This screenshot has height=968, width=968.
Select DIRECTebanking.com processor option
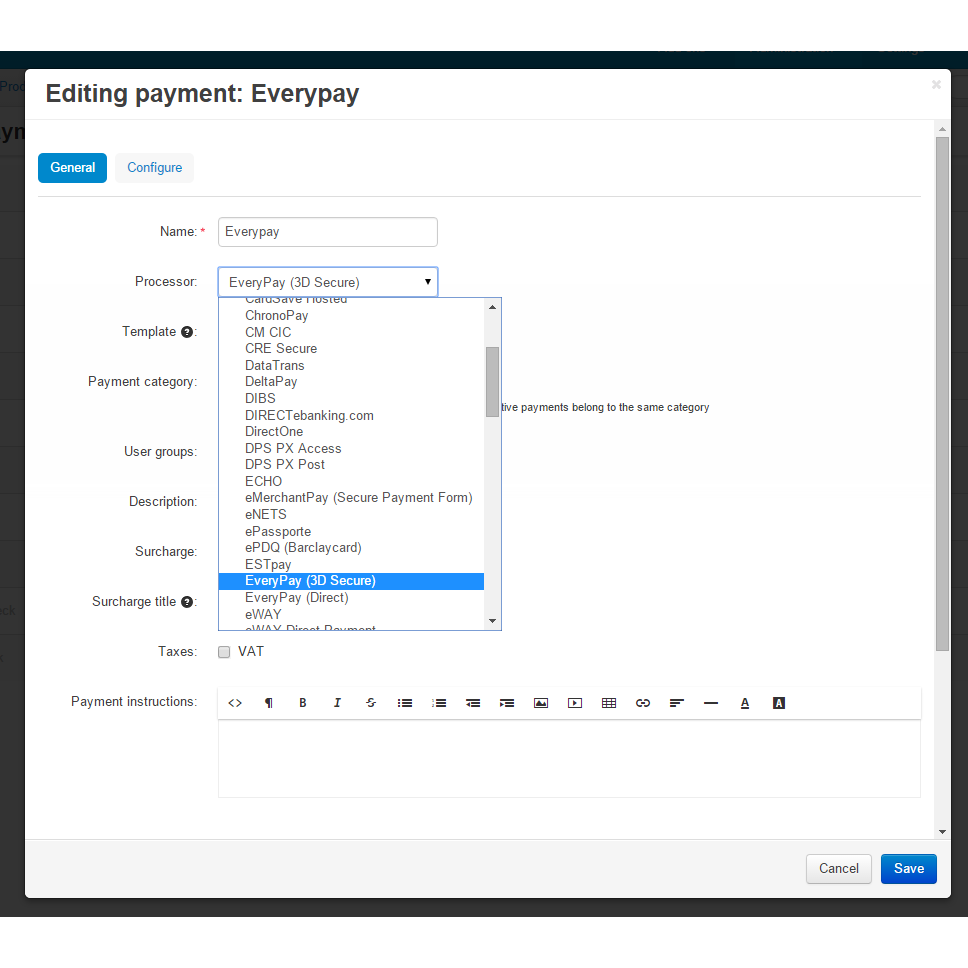pyautogui.click(x=351, y=415)
